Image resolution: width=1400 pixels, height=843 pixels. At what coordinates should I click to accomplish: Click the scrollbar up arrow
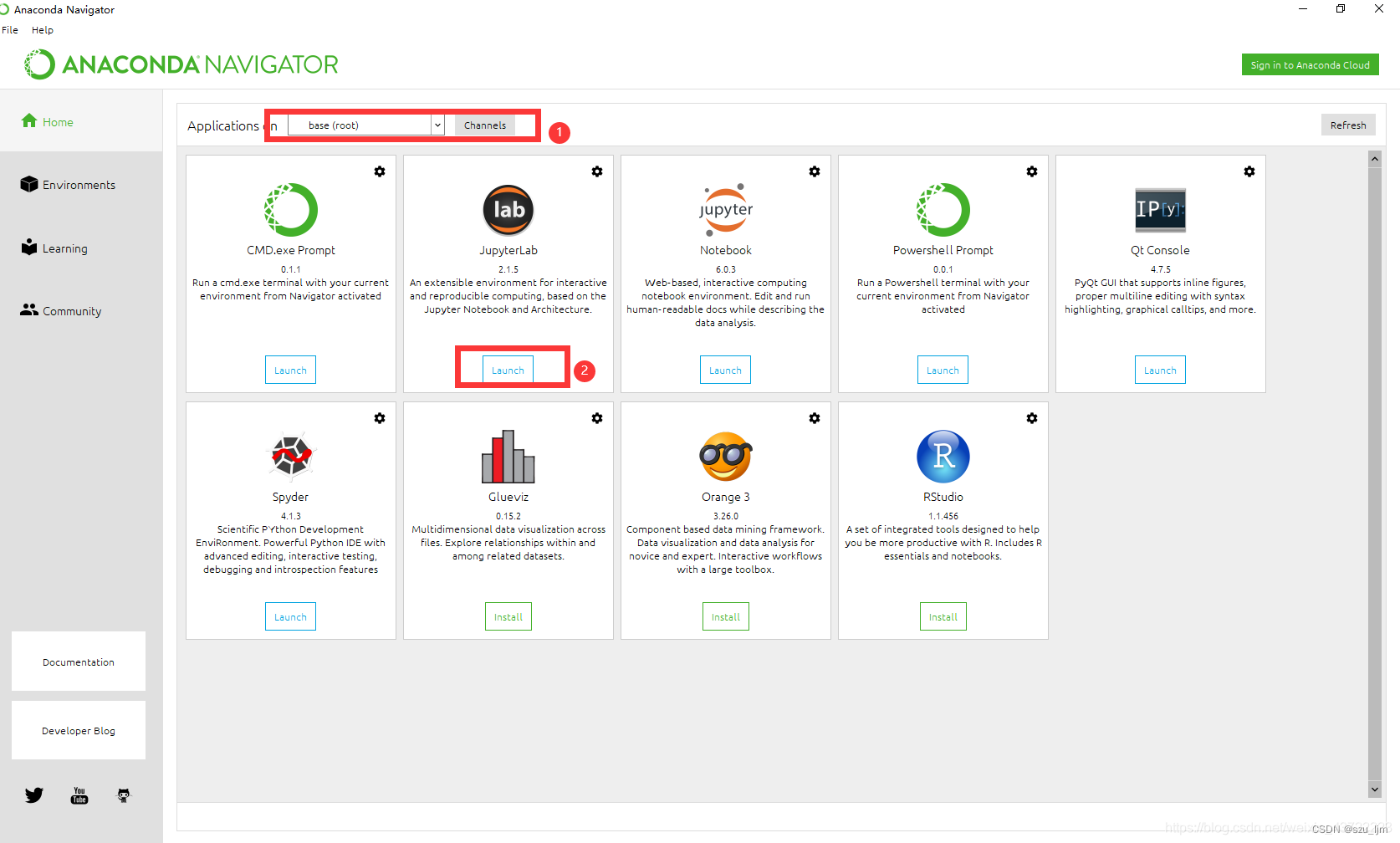coord(1375,159)
